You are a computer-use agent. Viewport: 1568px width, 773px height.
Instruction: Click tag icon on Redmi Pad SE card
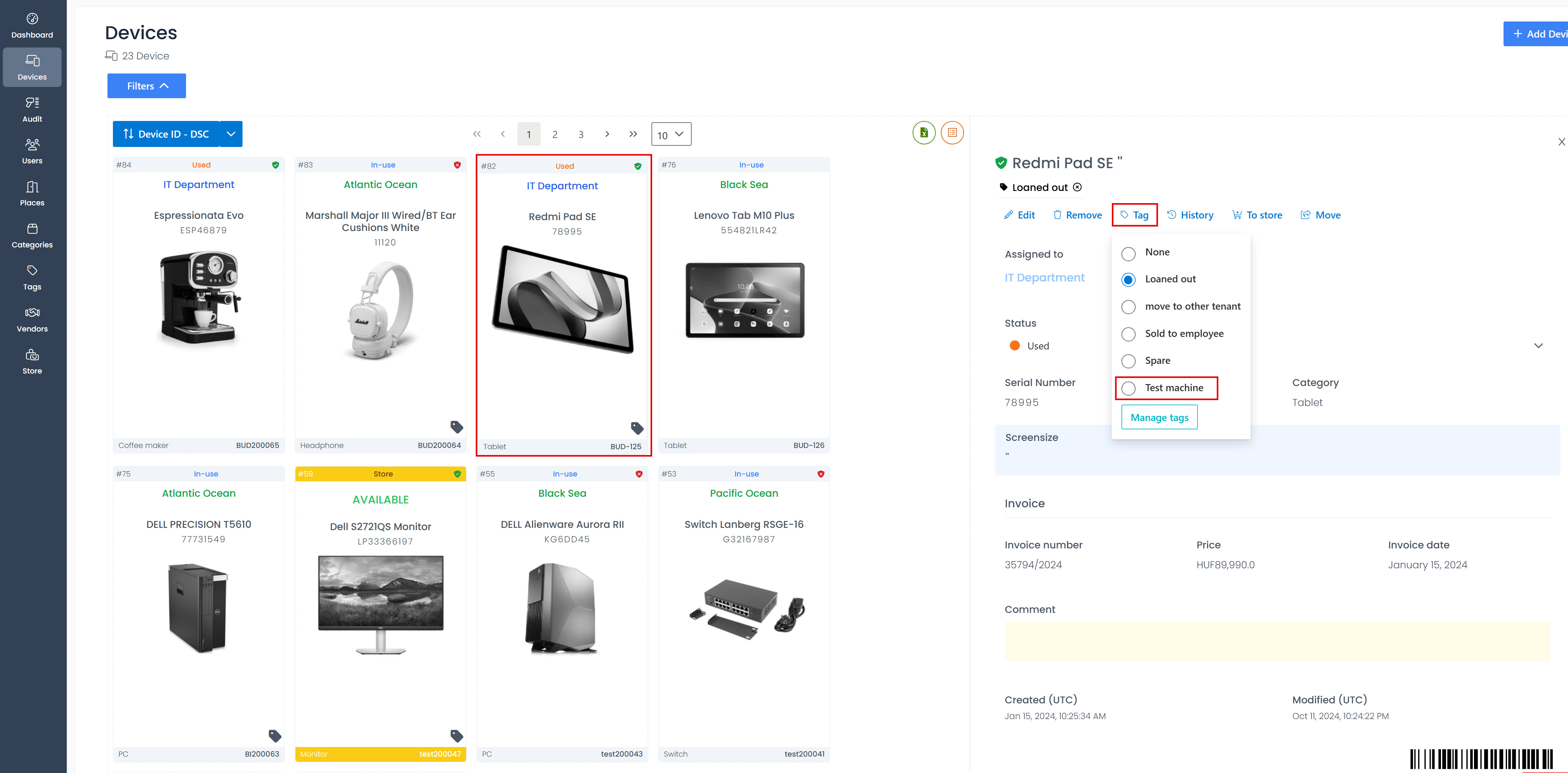click(637, 428)
